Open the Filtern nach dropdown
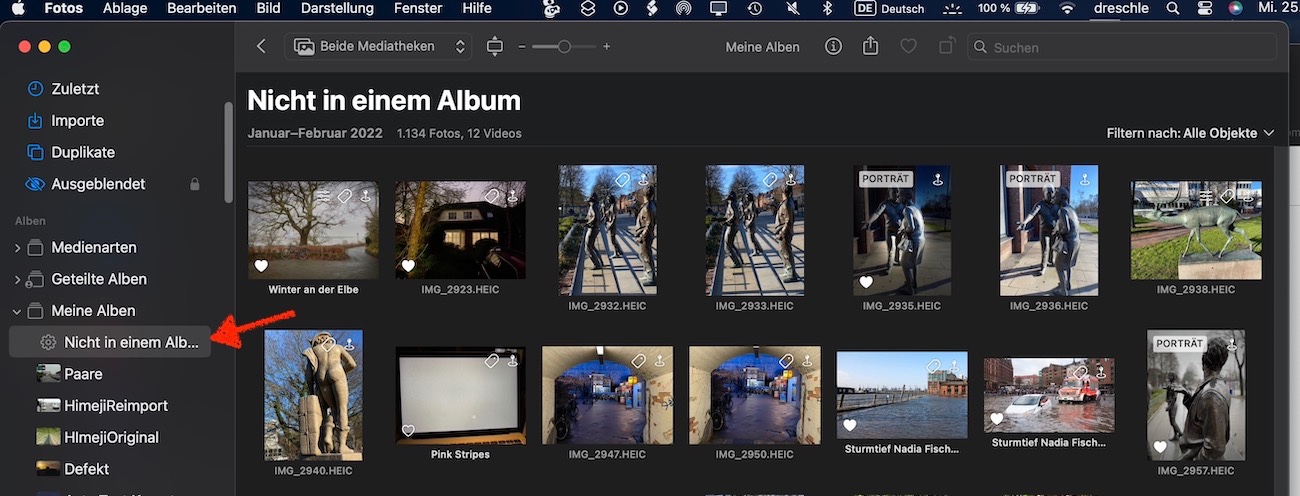The image size is (1300, 496). [1190, 133]
